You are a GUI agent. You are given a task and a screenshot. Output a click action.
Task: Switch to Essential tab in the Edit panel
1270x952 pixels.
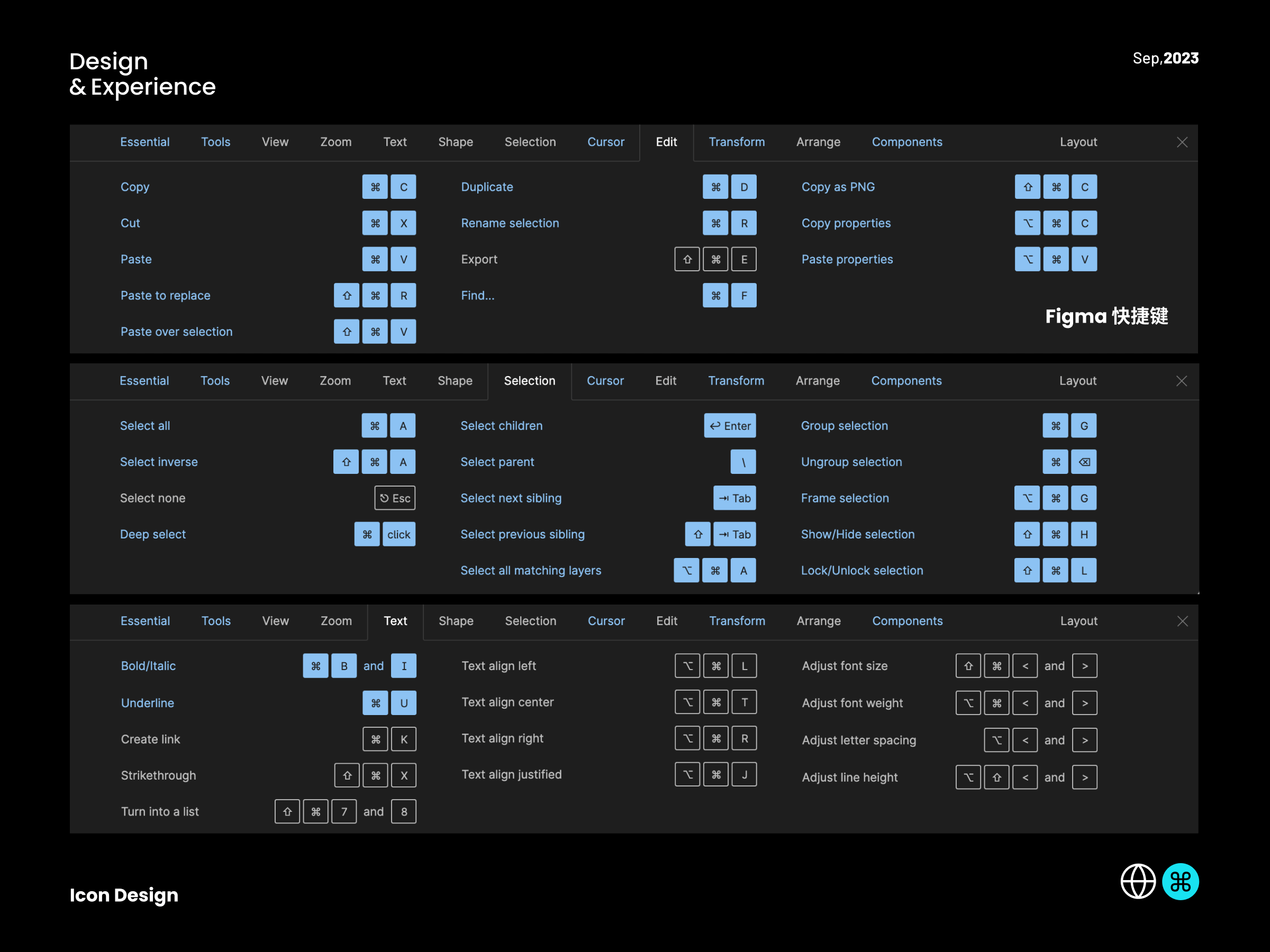[144, 142]
